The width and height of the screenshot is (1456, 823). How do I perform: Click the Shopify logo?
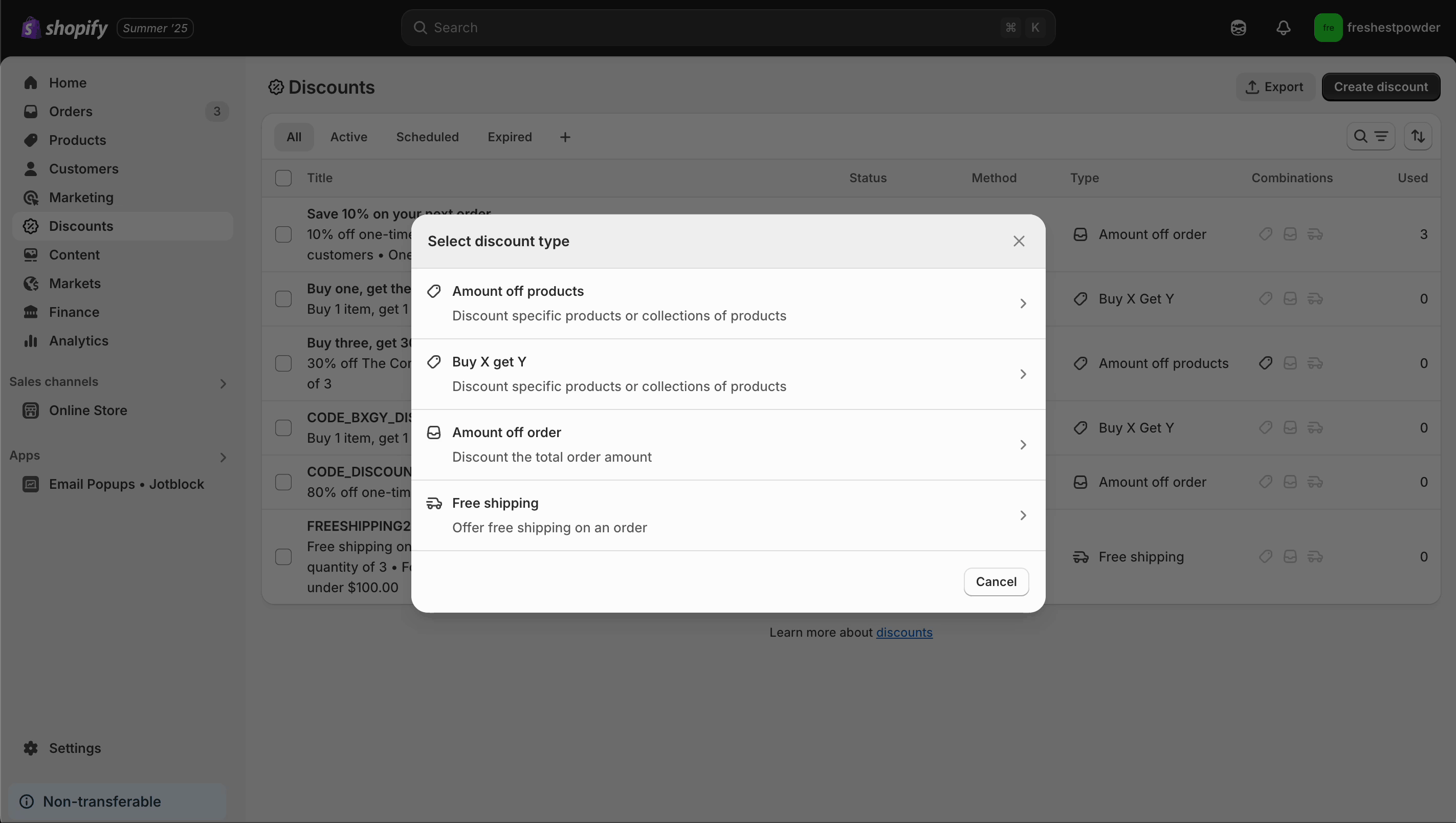[63, 28]
